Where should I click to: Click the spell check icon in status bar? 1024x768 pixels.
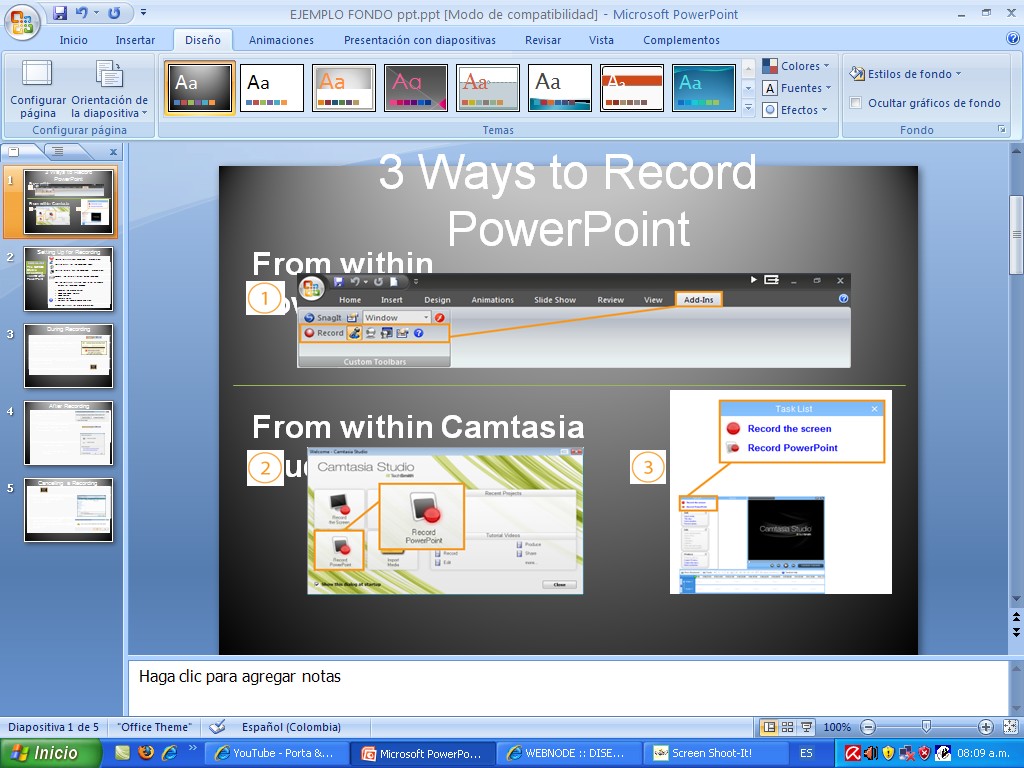point(217,727)
